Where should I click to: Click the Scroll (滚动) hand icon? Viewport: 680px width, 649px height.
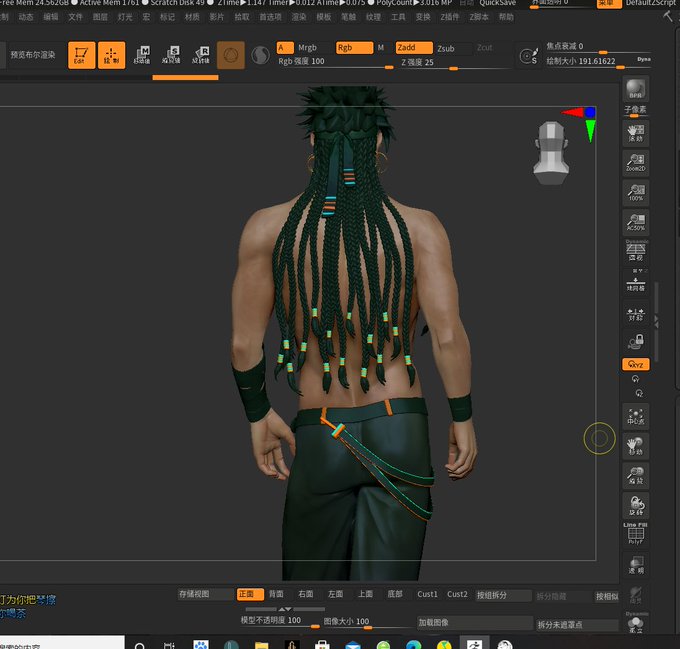click(636, 133)
